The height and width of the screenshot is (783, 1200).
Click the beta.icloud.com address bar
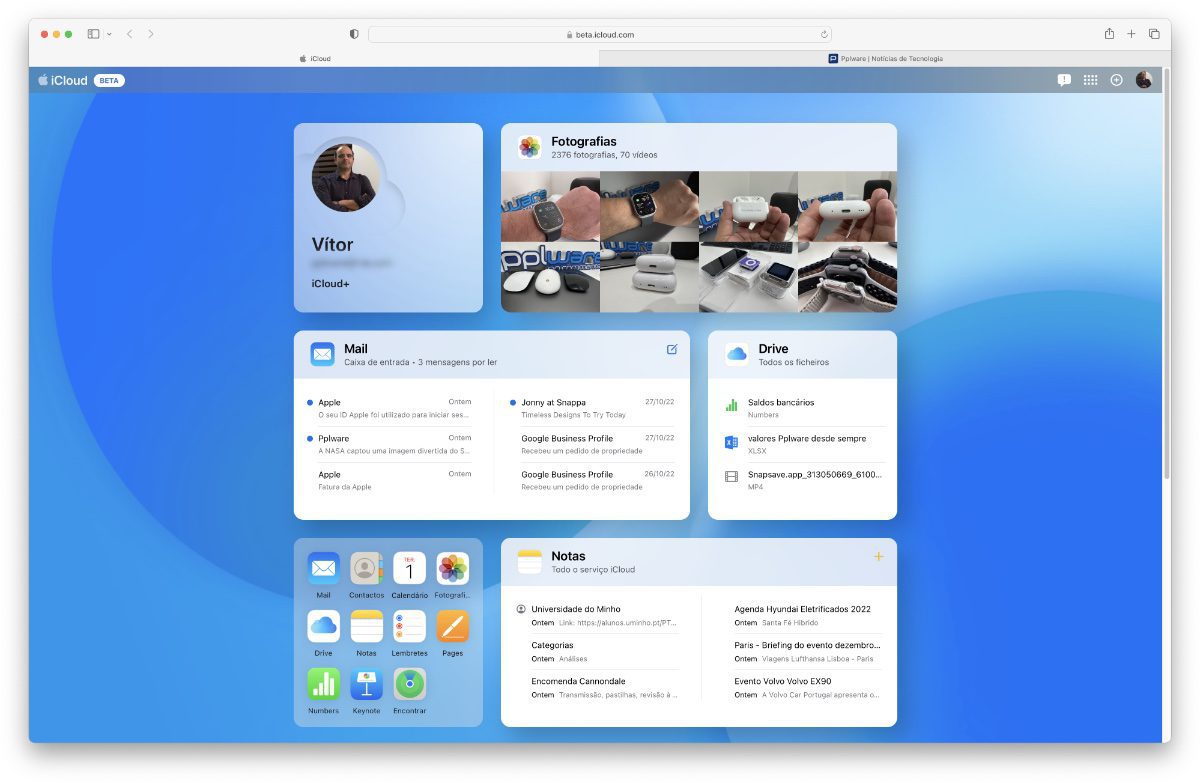click(x=600, y=34)
